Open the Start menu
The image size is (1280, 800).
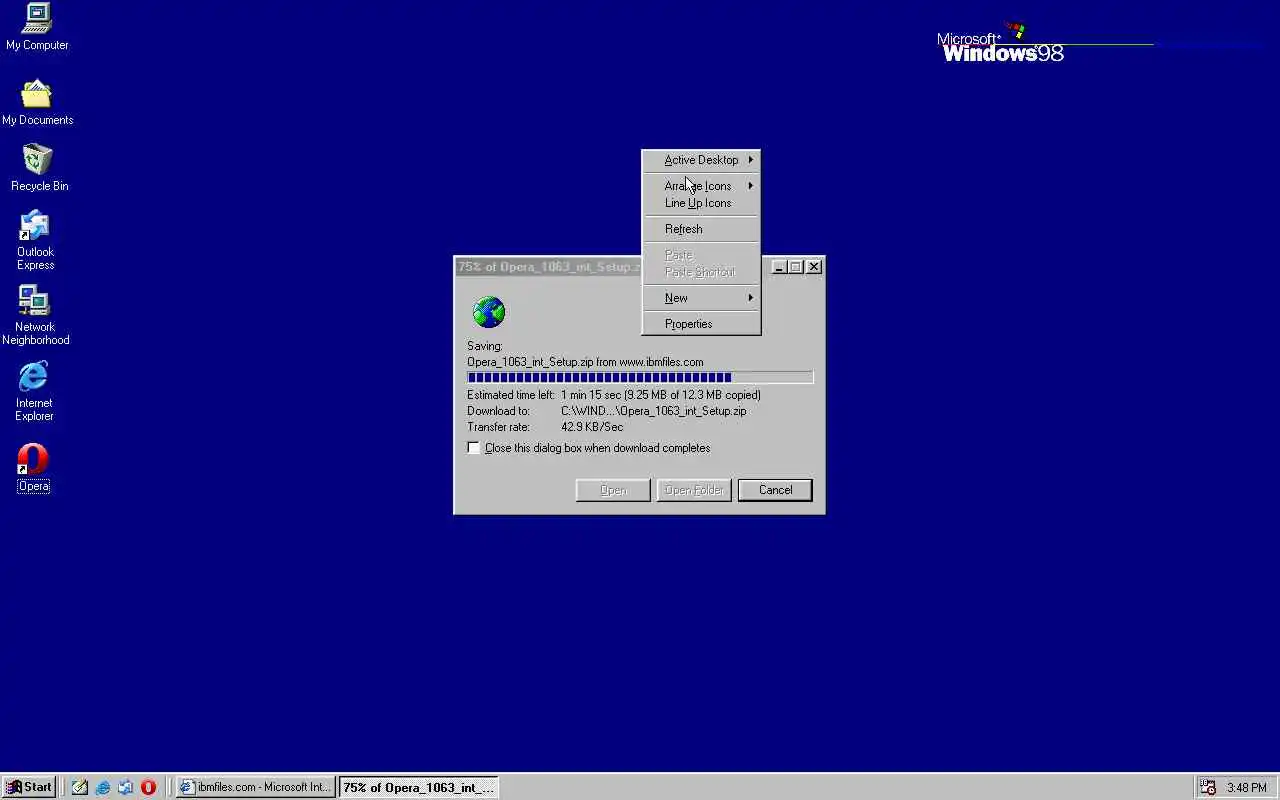(x=29, y=787)
